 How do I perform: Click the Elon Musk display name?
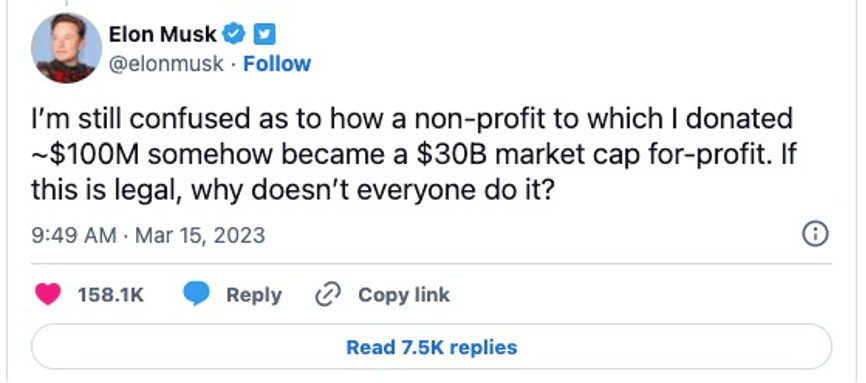tap(162, 34)
